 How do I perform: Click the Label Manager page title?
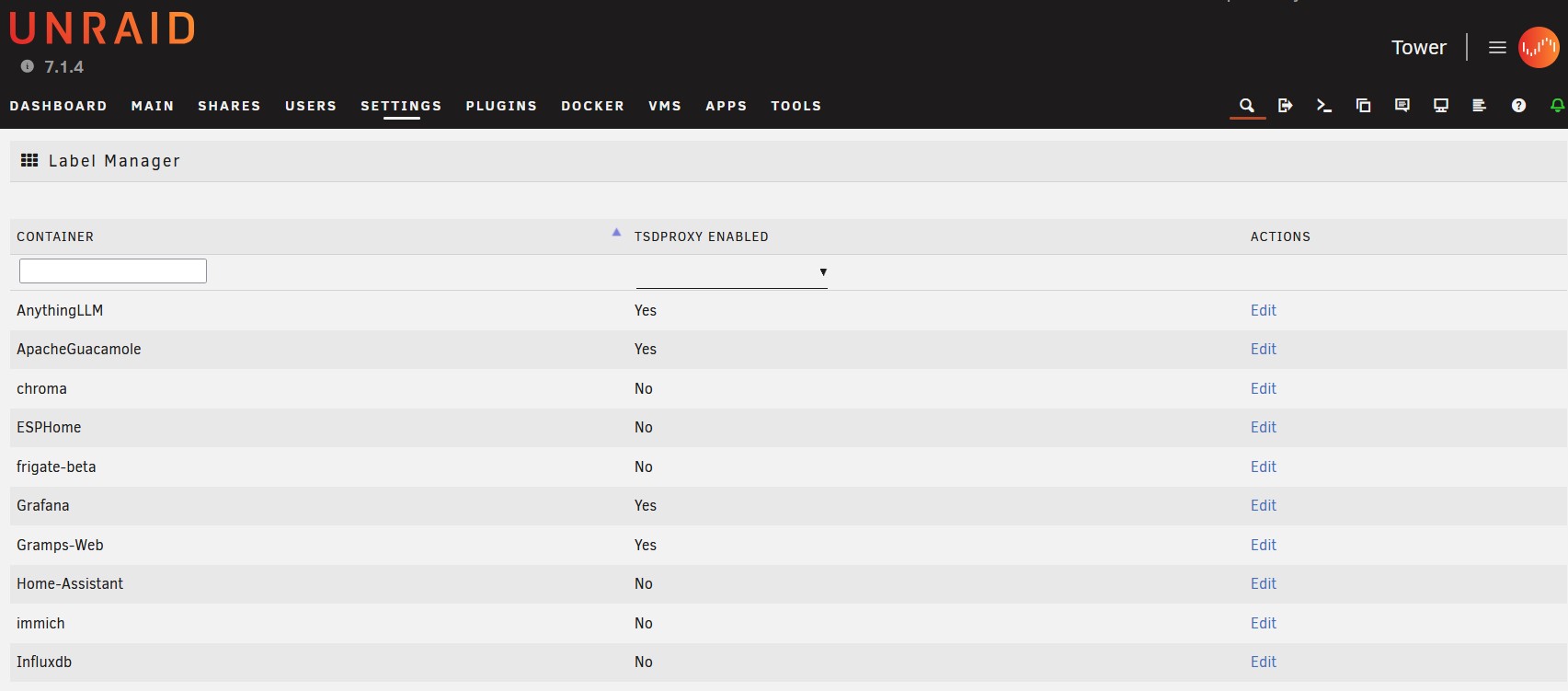[114, 161]
